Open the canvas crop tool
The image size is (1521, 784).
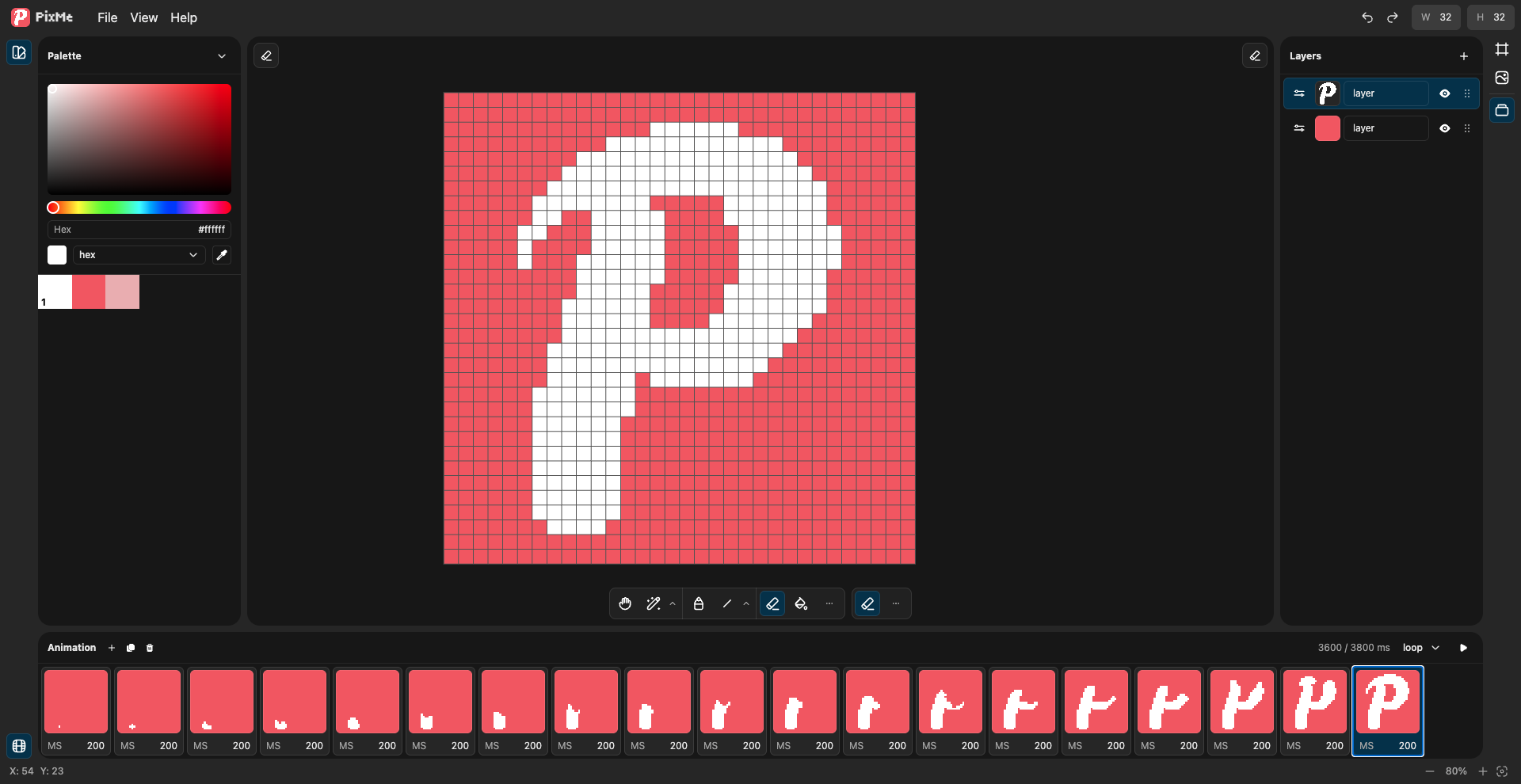1502,49
